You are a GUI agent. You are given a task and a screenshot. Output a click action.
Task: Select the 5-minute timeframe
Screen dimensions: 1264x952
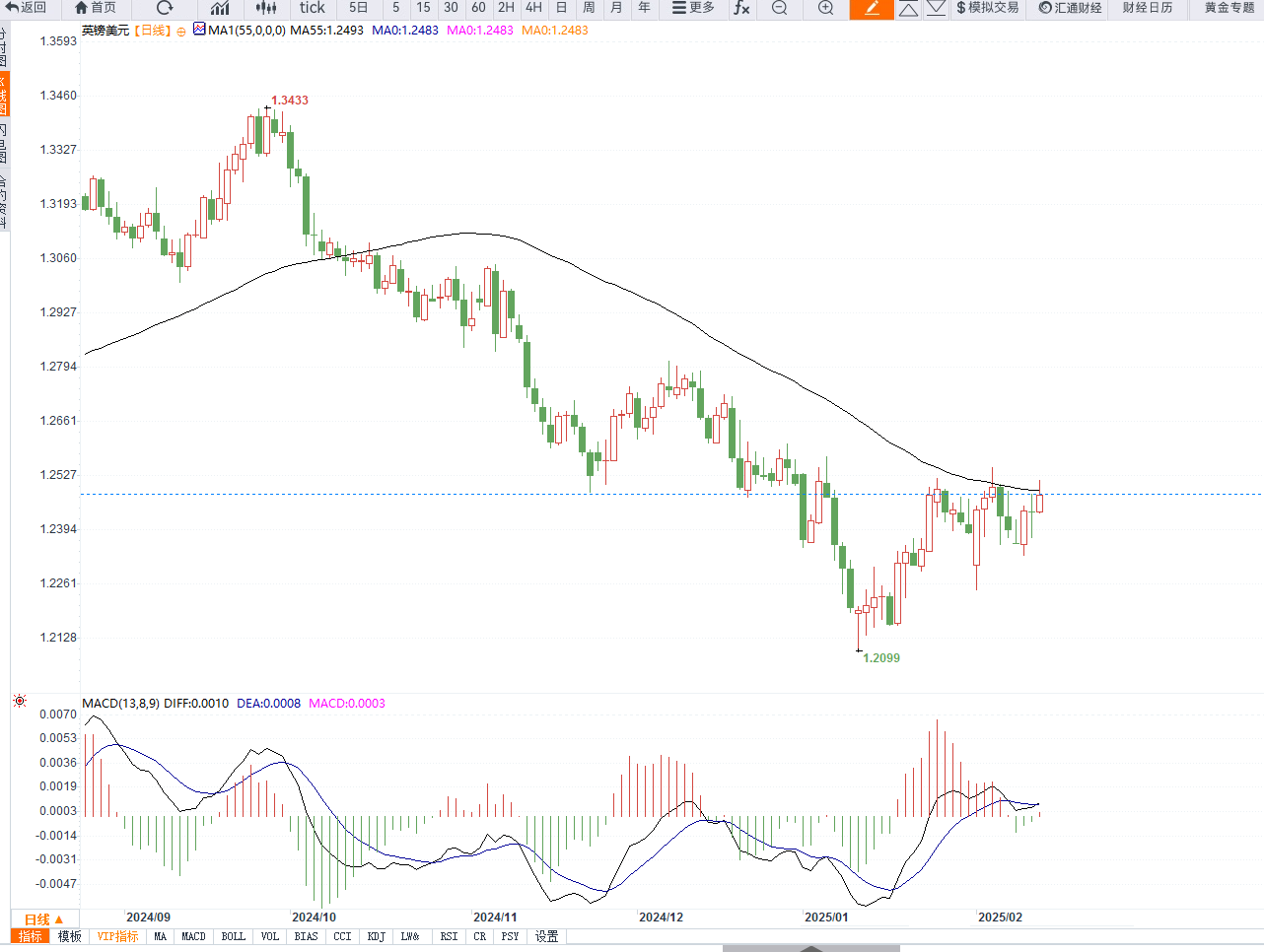click(396, 8)
